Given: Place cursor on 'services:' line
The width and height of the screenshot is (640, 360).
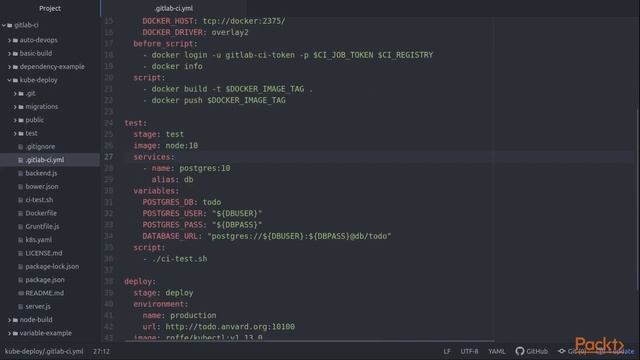Looking at the screenshot, I should (x=154, y=157).
